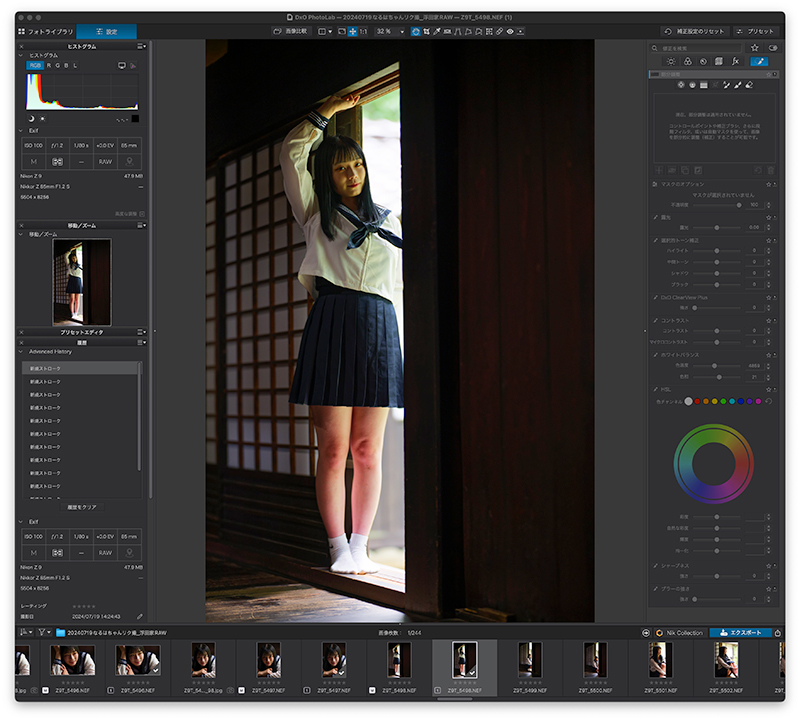
Task: Collapse the Advanced History section
Action: pos(21,352)
